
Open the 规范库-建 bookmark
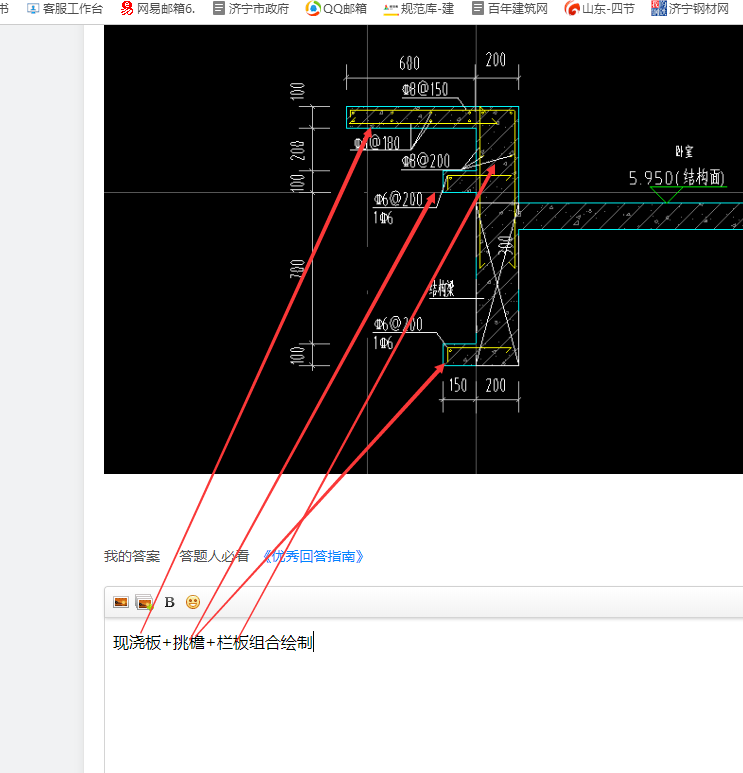coord(419,8)
